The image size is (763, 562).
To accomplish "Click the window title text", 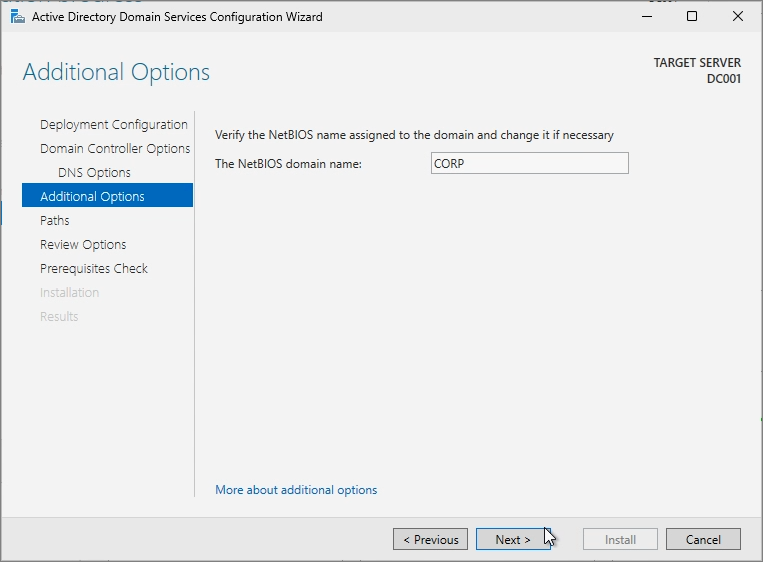I will point(177,17).
